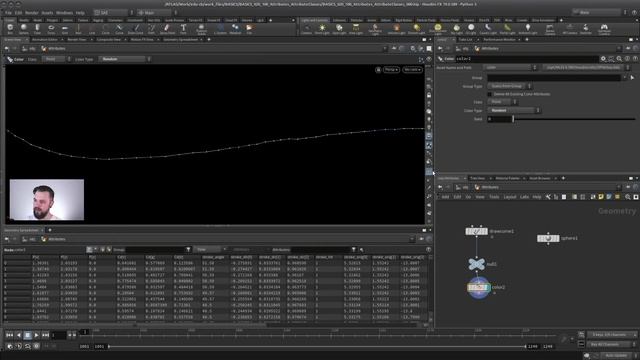Select the Ambient Light shelf tool
Image resolution: width=640 pixels, height=360 pixels.
pyautogui.click(x=528, y=29)
